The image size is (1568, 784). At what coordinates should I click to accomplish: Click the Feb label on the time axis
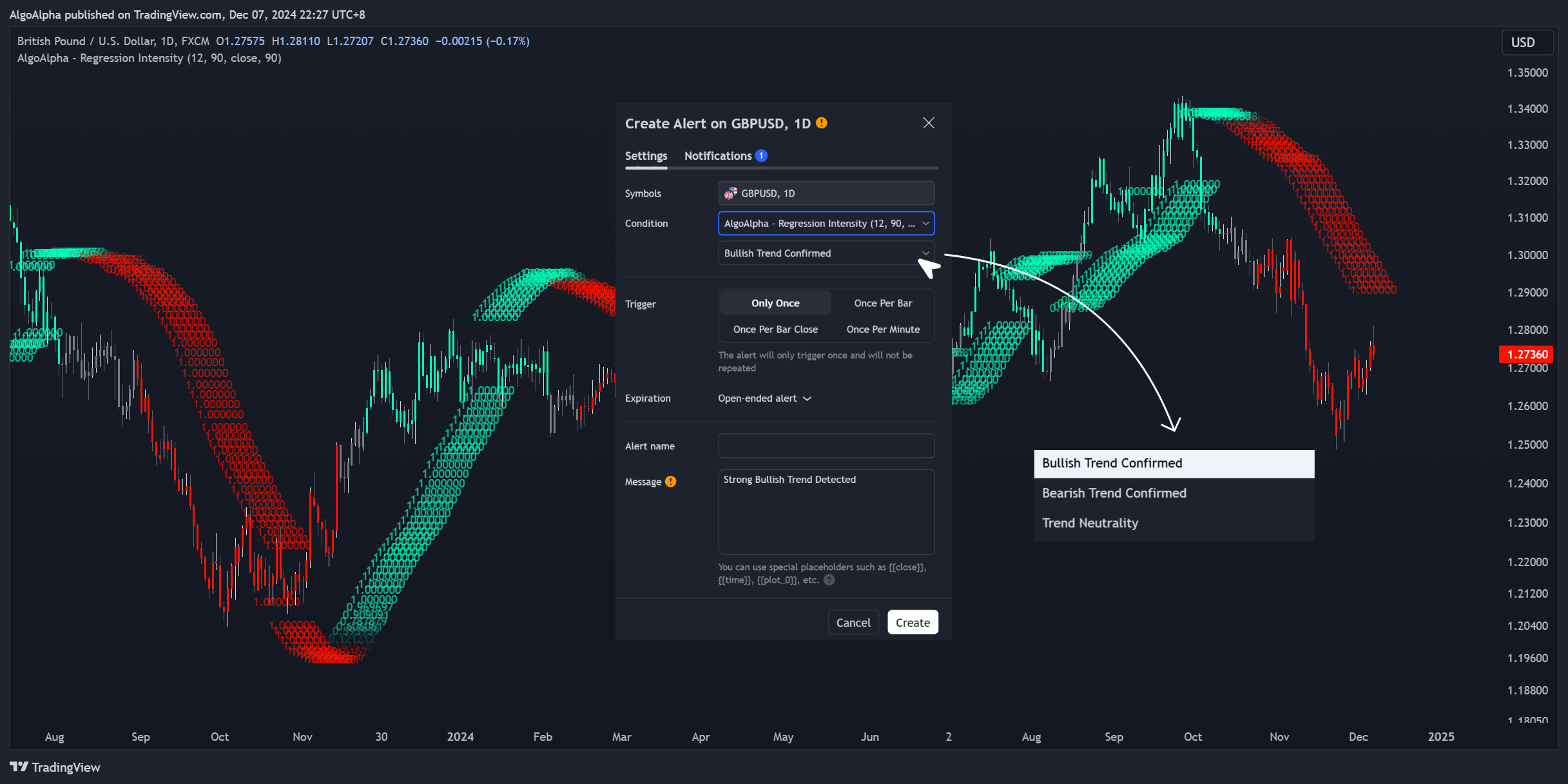tap(543, 737)
